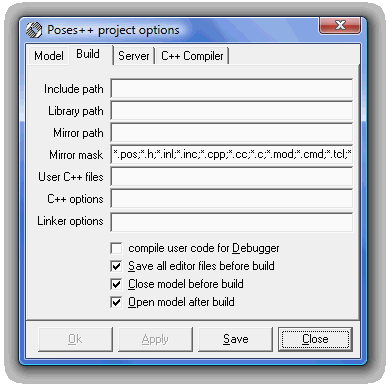The height and width of the screenshot is (388, 392).
Task: Click the Poses++ app icon in title bar
Action: click(34, 30)
